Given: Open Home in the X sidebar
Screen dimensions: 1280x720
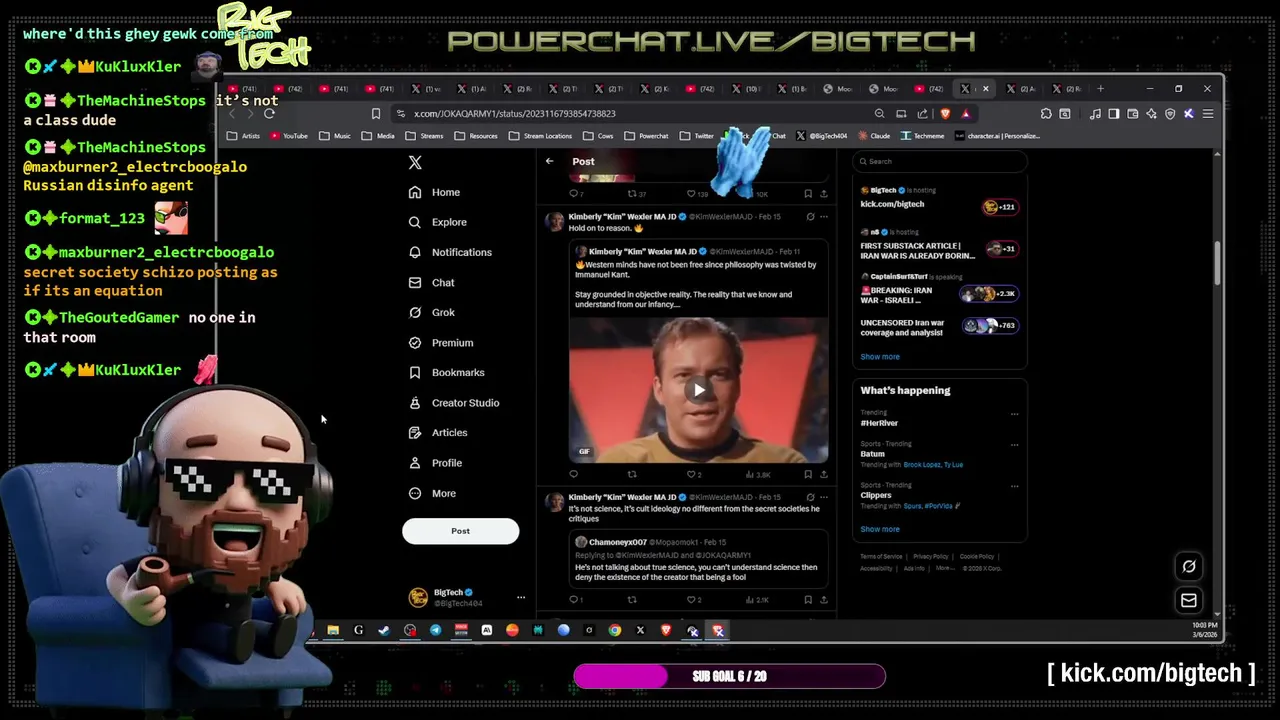Looking at the screenshot, I should (x=435, y=192).
